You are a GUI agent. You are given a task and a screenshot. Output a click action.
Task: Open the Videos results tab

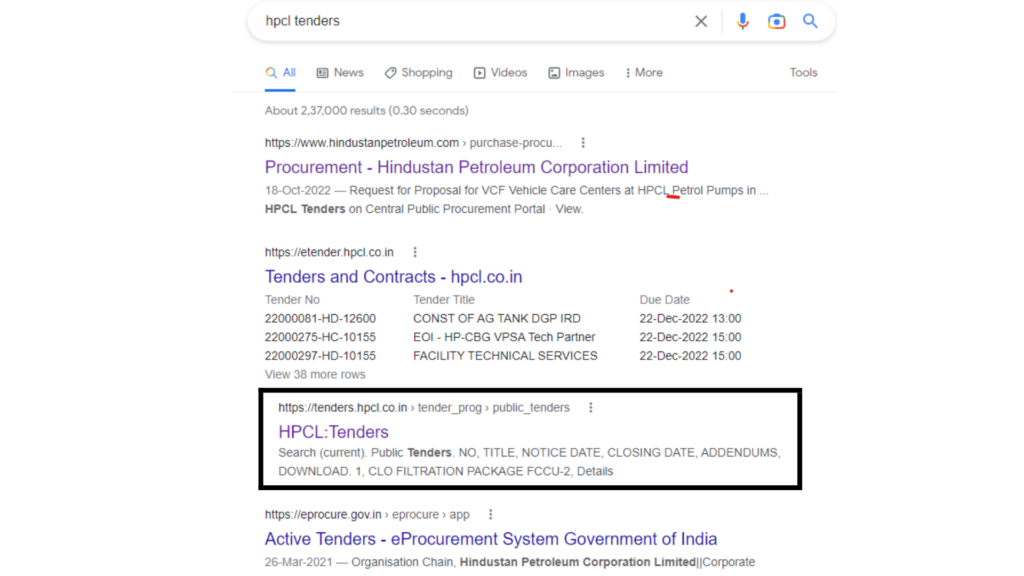point(500,73)
